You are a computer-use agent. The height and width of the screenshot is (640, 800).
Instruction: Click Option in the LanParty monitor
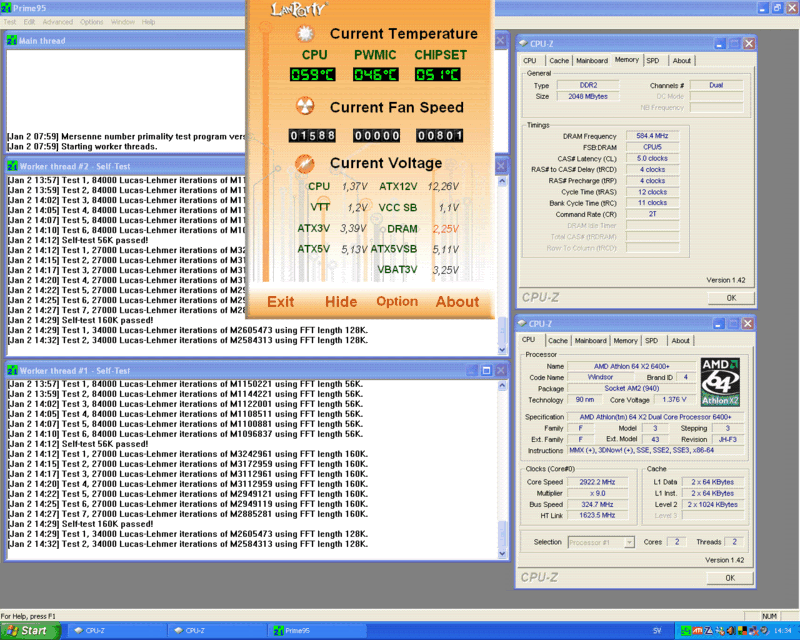click(397, 302)
